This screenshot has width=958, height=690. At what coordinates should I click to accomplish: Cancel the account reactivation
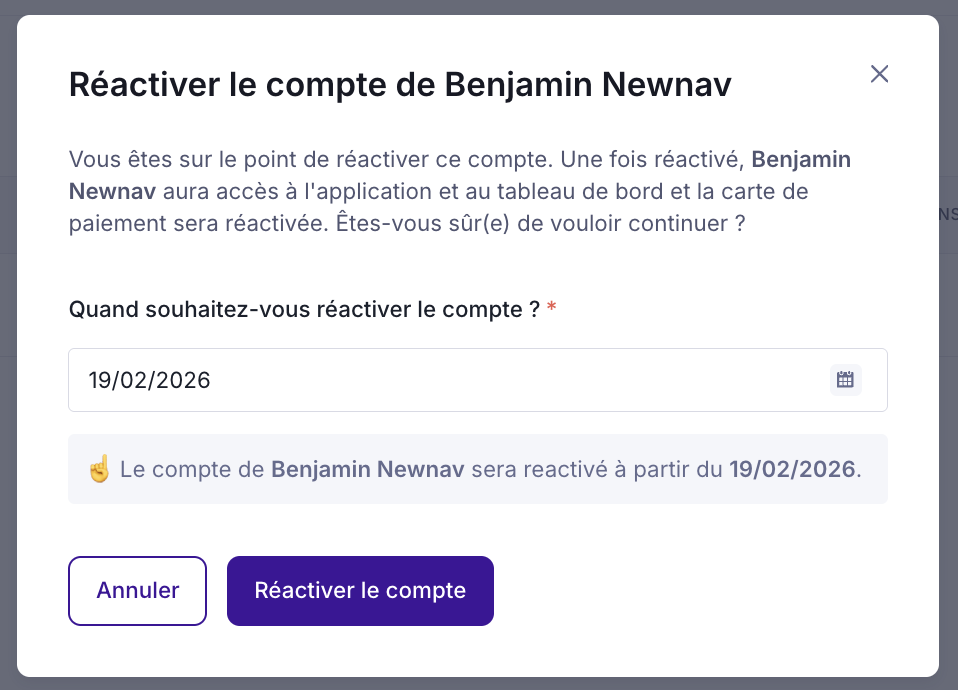137,590
